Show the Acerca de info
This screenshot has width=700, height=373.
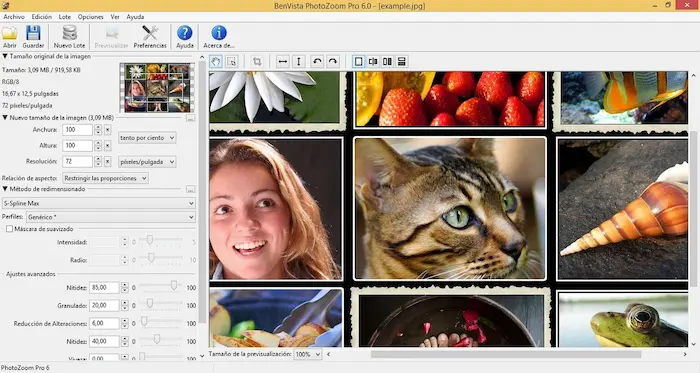[x=218, y=37]
